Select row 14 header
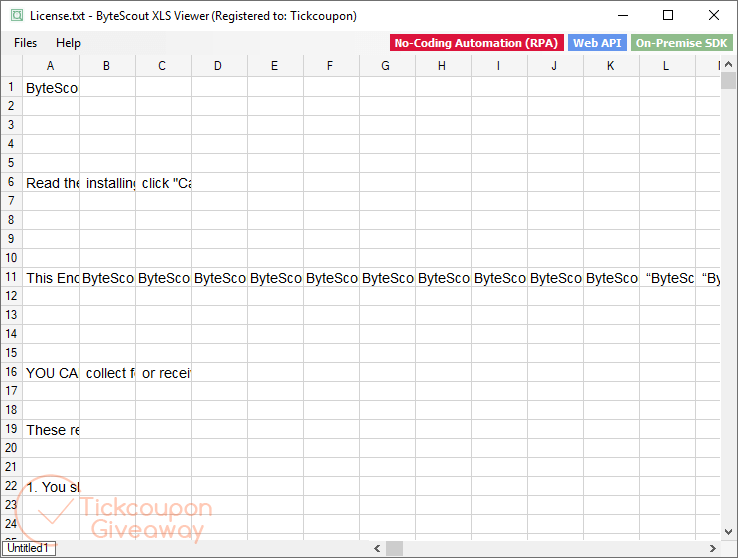The height and width of the screenshot is (558, 738). [x=11, y=334]
